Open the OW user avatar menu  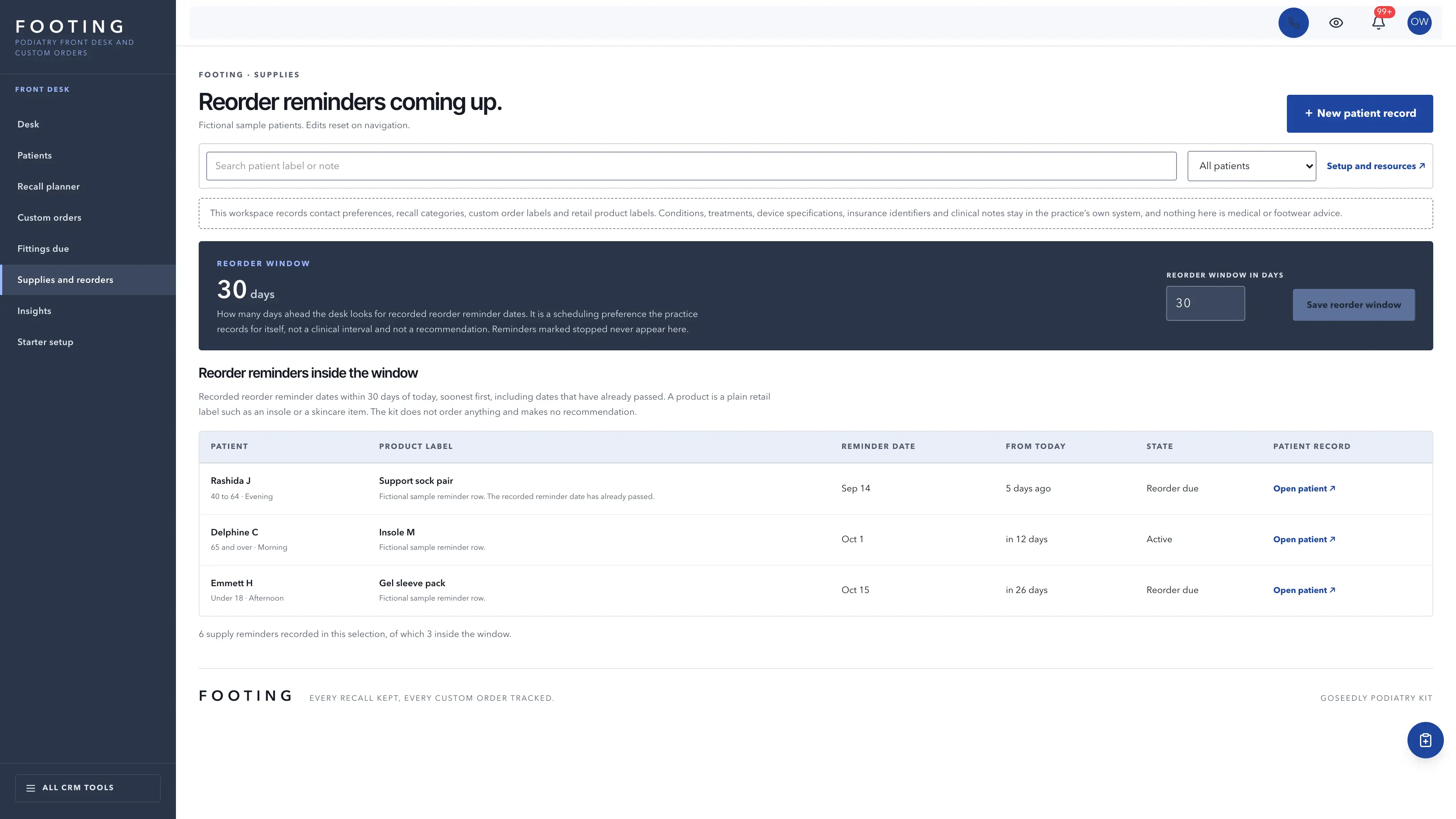click(1419, 23)
